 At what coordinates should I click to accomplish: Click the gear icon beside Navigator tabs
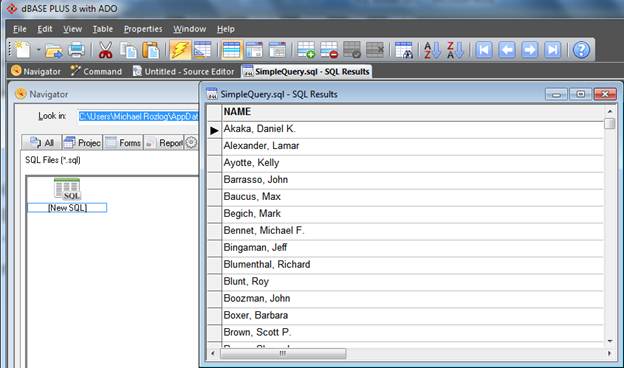click(x=191, y=142)
